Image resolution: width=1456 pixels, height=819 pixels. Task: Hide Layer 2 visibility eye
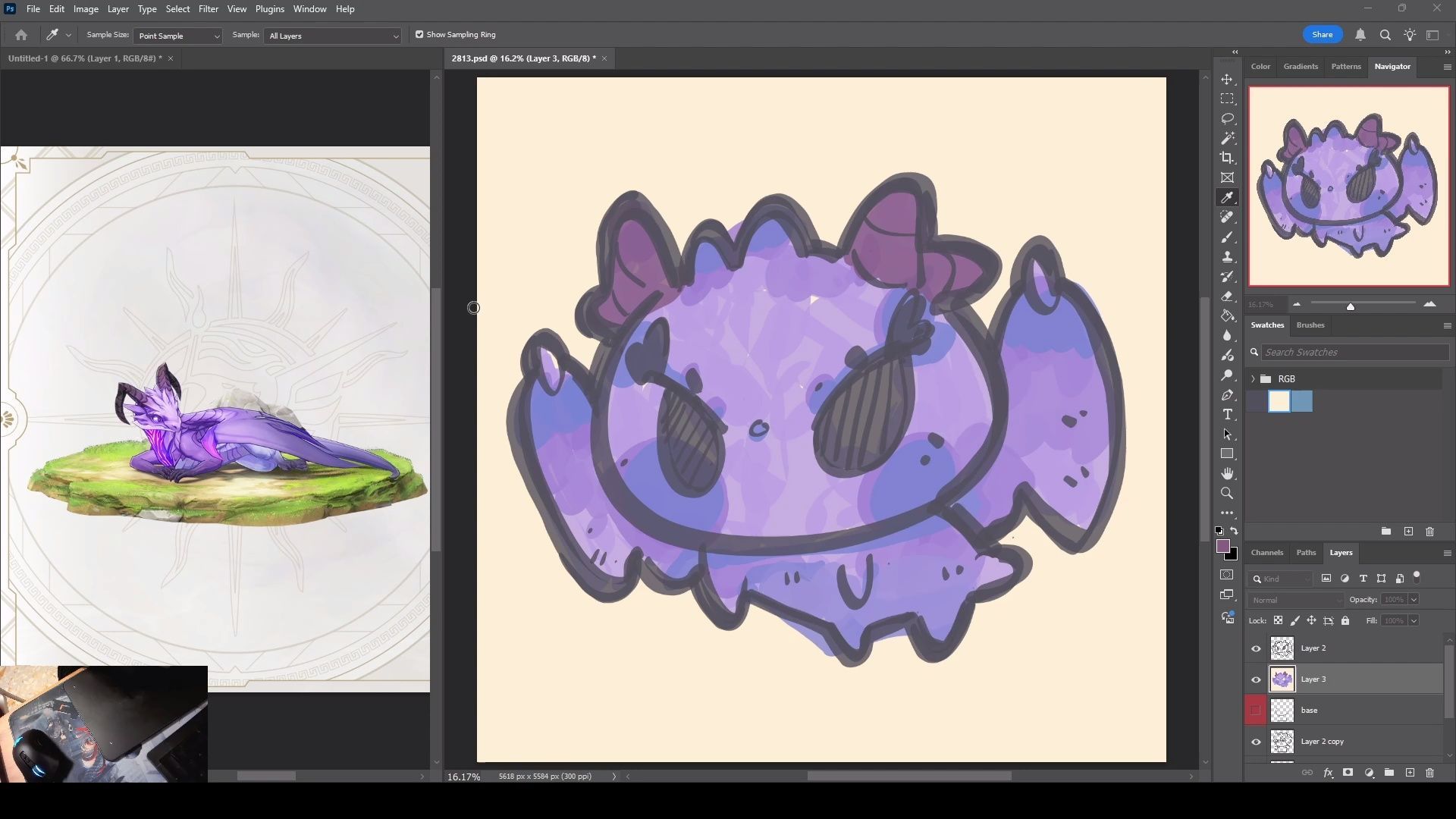(1256, 648)
